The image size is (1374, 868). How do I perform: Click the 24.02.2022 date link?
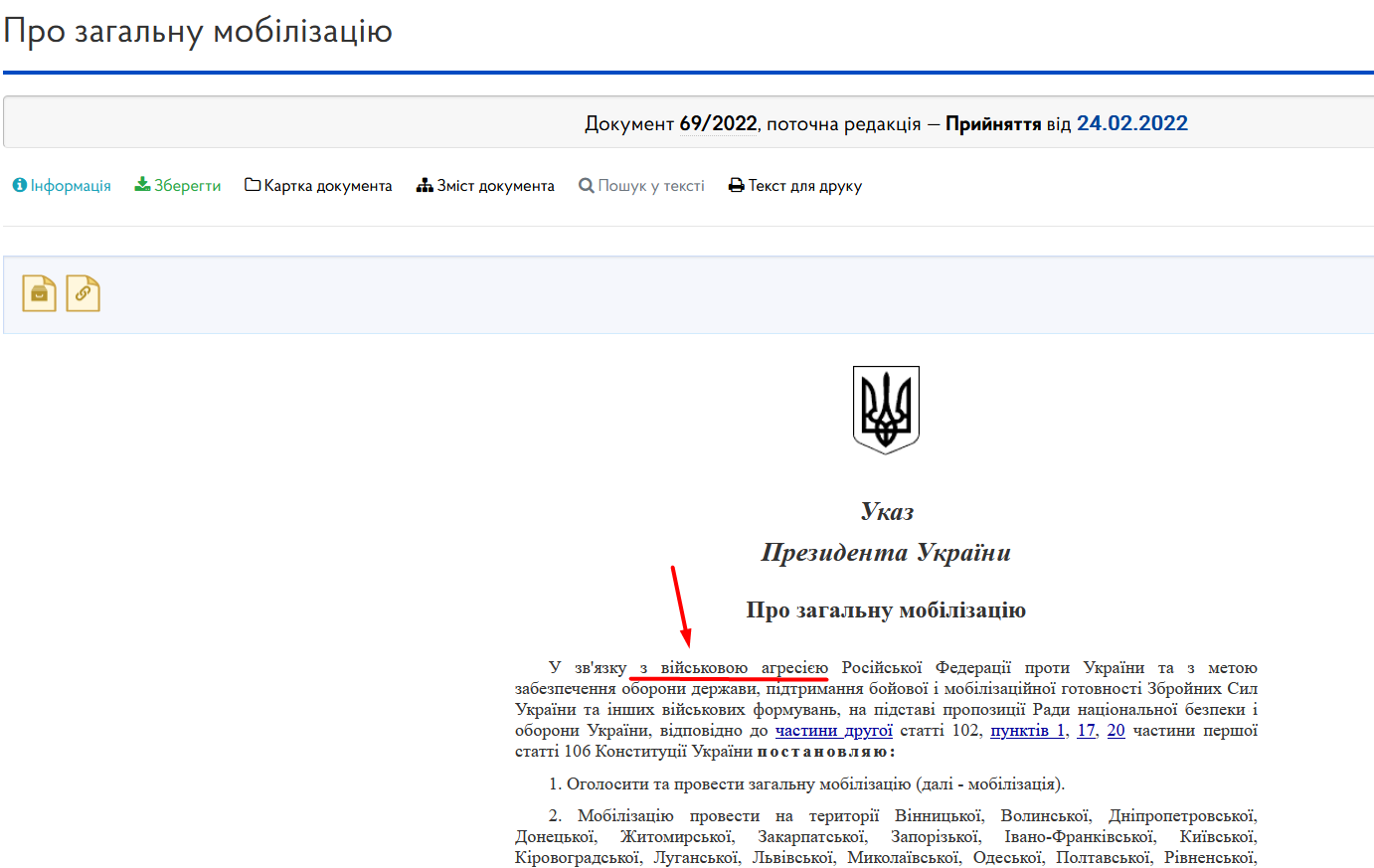point(1131,123)
